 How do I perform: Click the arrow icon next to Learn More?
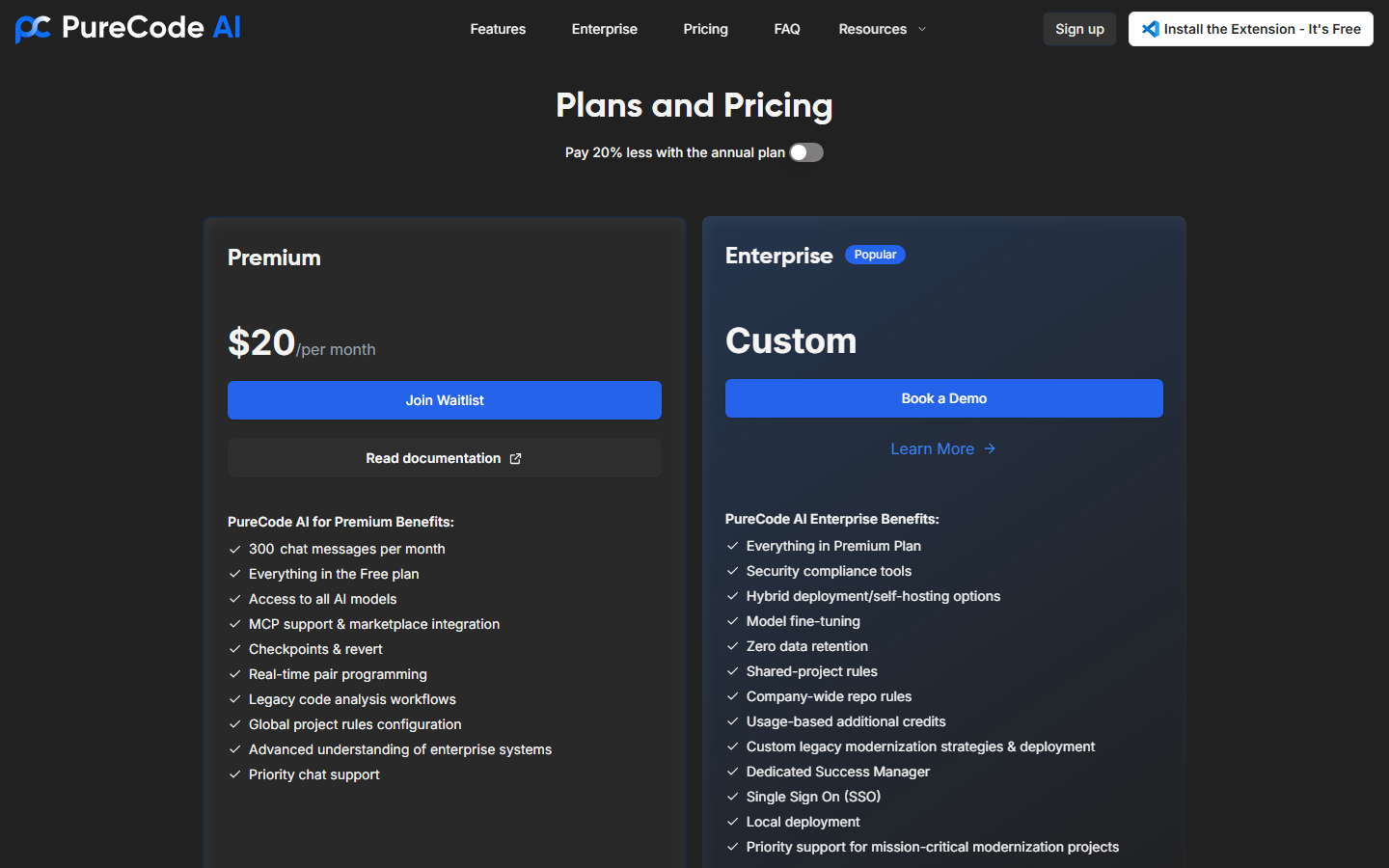point(989,448)
